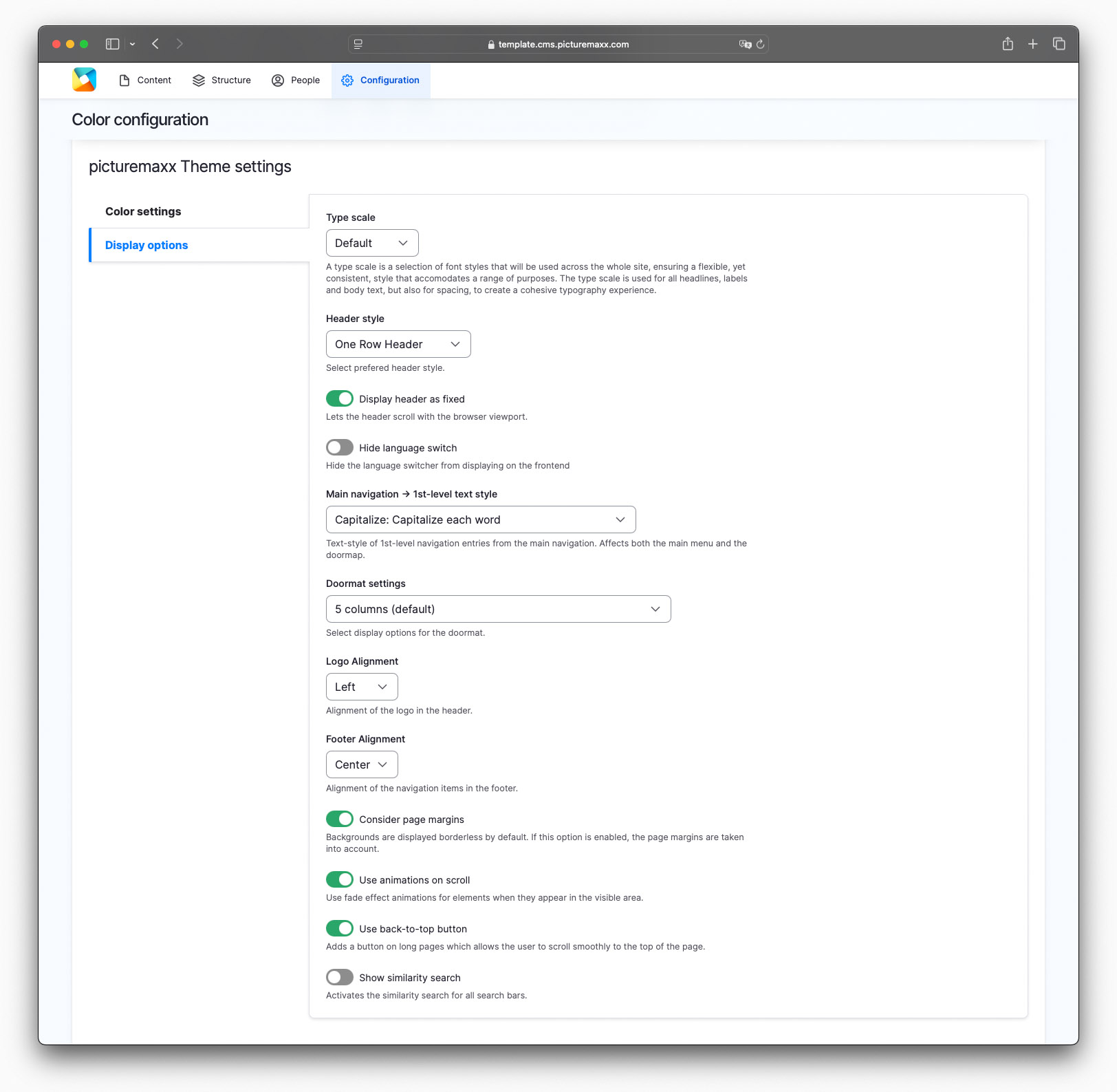Click the Use animations on scroll label
Viewport: 1117px width, 1092px height.
coord(415,880)
